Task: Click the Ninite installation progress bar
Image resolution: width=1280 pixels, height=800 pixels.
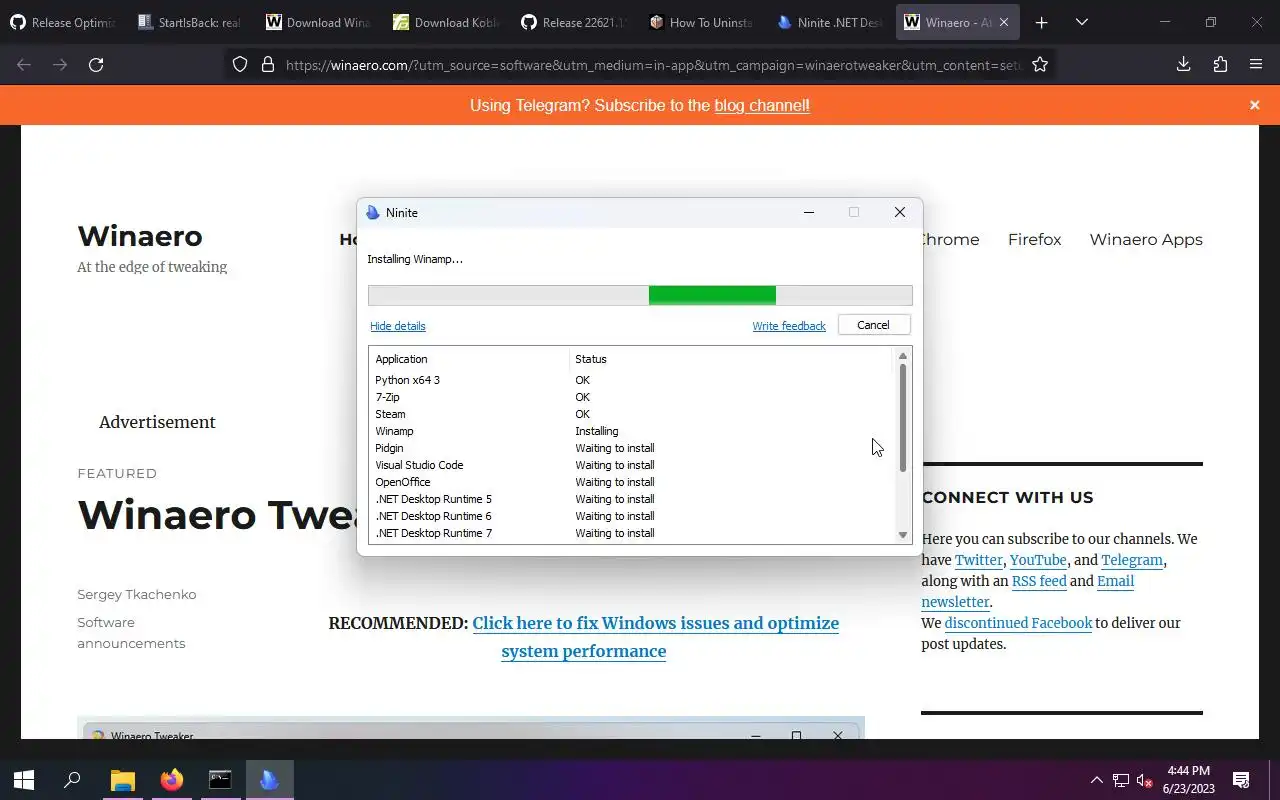Action: 640,295
